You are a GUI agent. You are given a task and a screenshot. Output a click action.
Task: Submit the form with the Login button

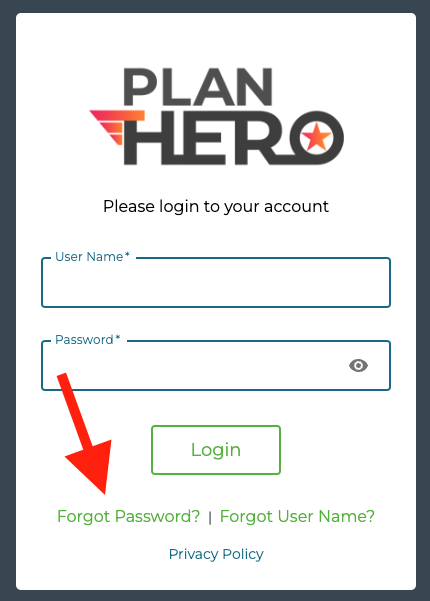pyautogui.click(x=216, y=450)
